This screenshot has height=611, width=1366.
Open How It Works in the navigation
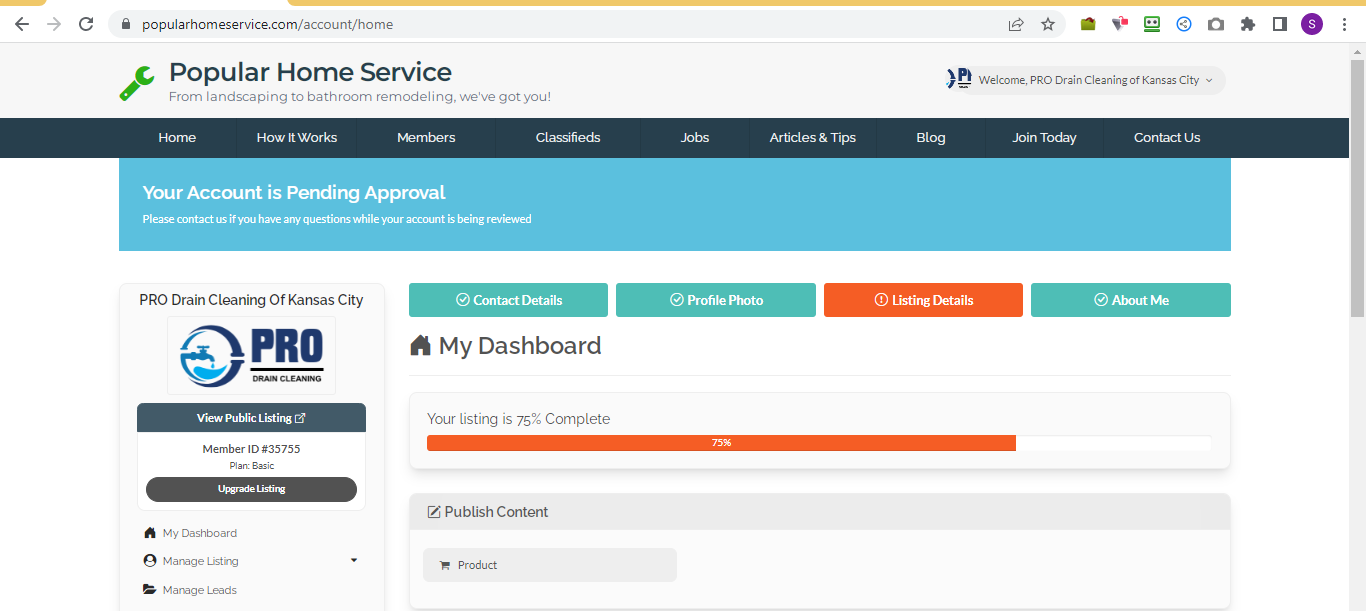[297, 138]
